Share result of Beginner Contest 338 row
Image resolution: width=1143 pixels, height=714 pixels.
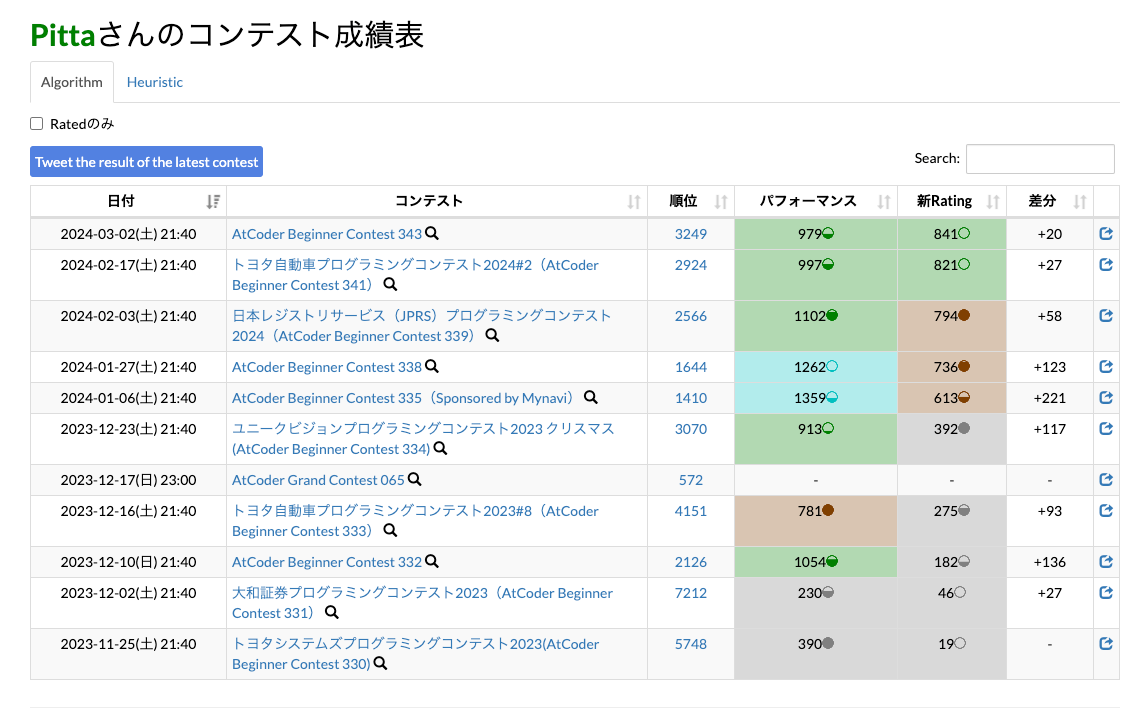click(1106, 367)
